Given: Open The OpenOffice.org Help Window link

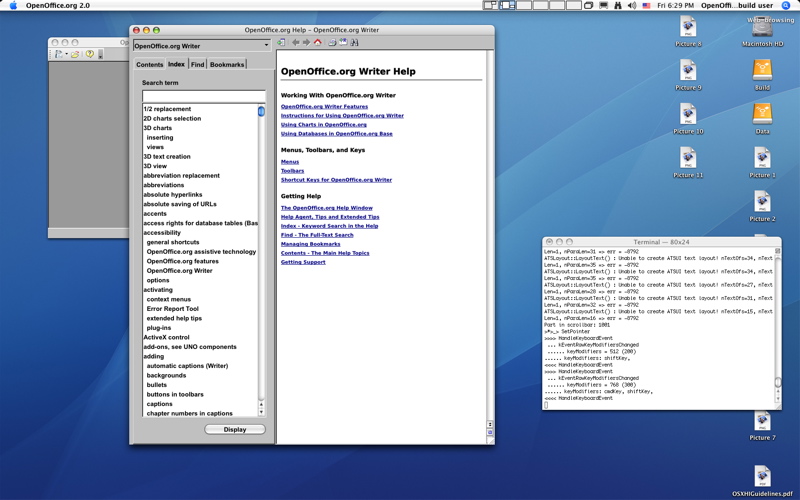Looking at the screenshot, I should [x=327, y=208].
